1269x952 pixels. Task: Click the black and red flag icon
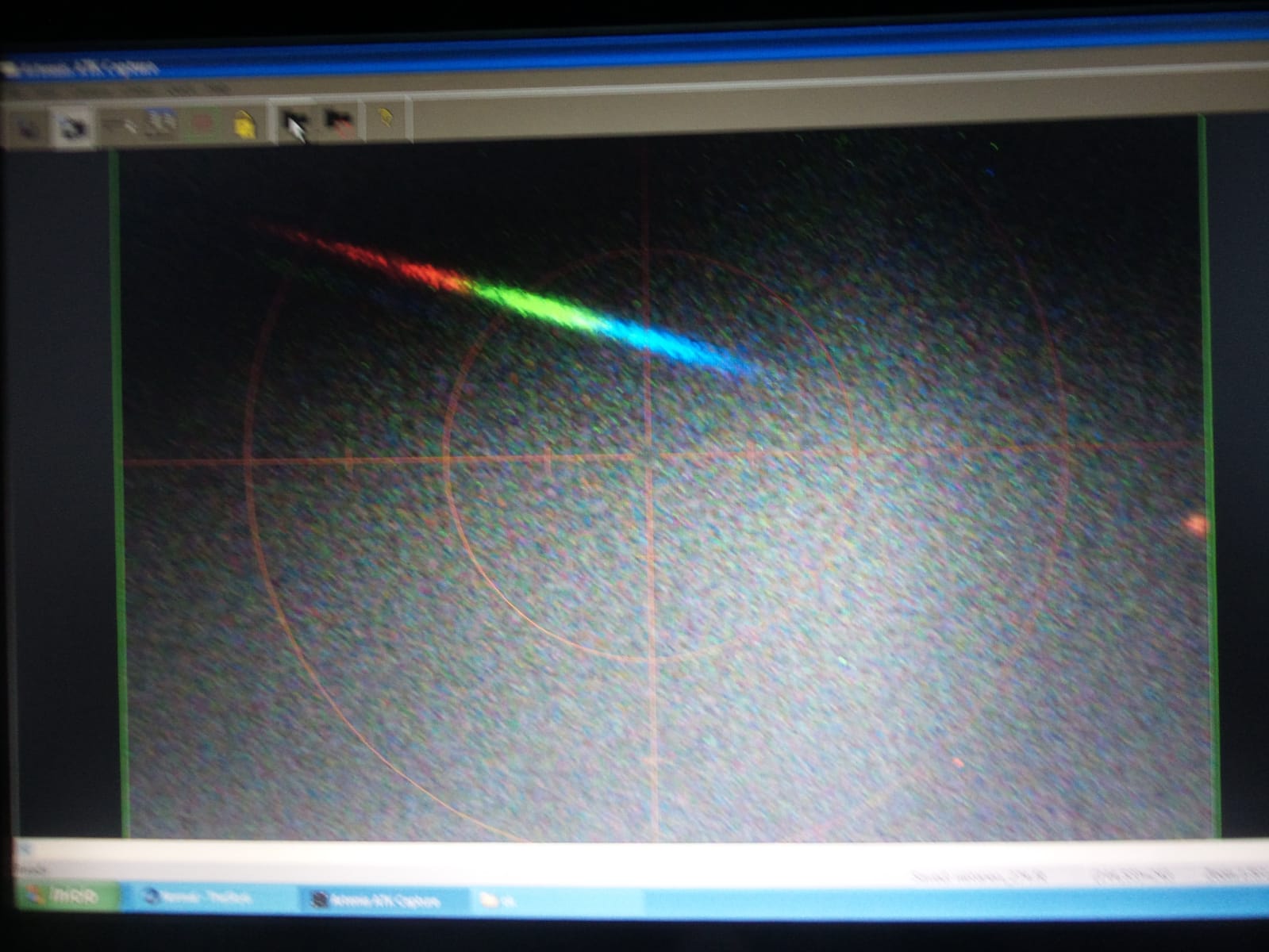(x=339, y=121)
